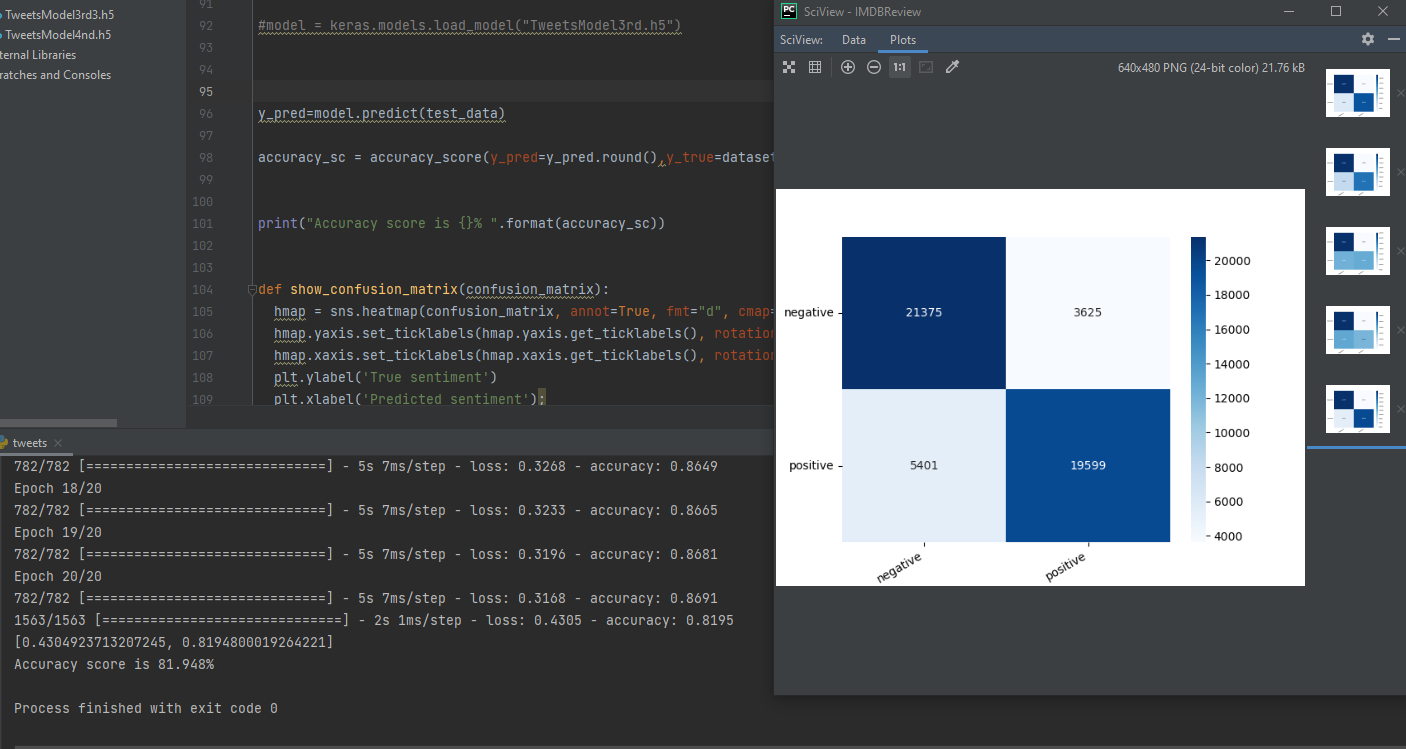Toggle the 1:1 actual size view
Viewport: 1406px width, 749px height.
tap(900, 67)
